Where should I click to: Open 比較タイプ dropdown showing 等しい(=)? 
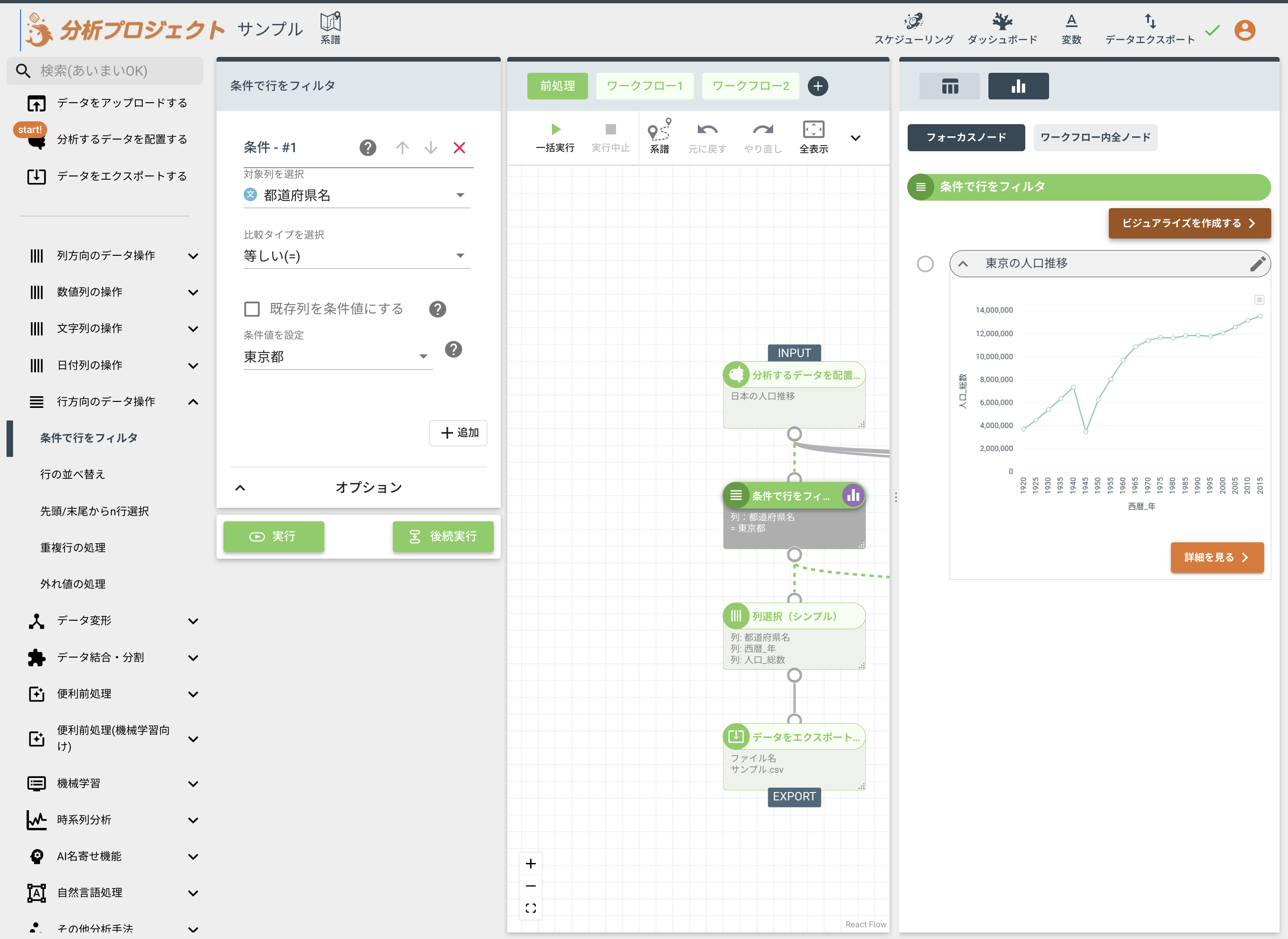(357, 256)
